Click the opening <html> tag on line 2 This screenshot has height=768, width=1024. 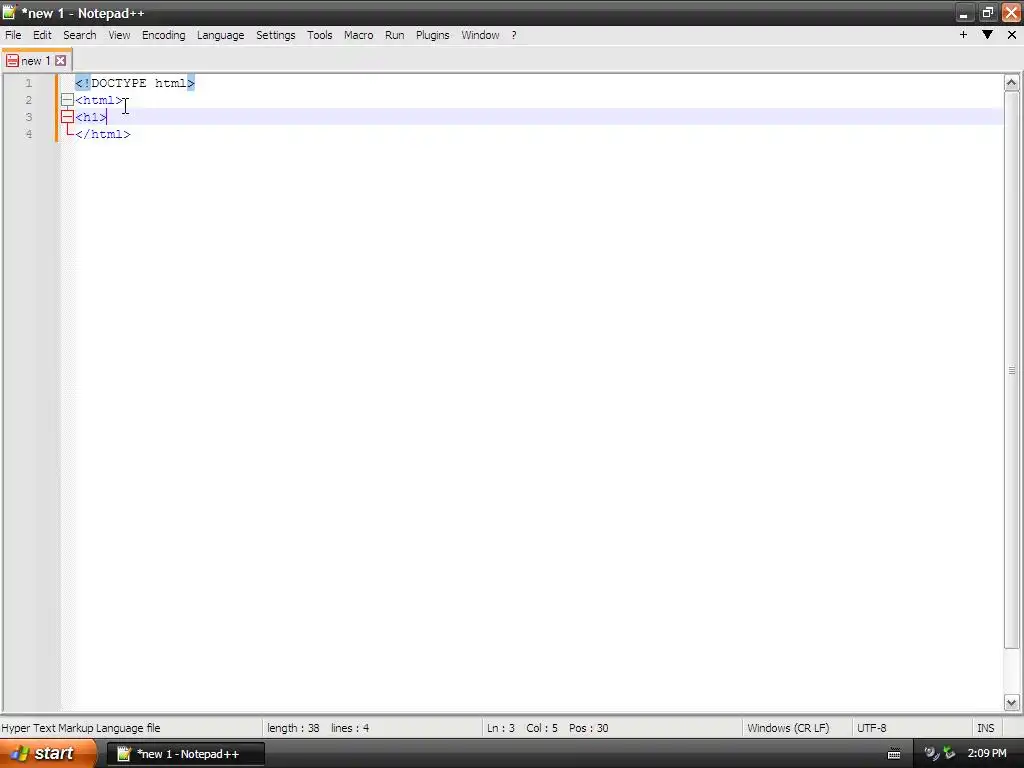[x=99, y=100]
